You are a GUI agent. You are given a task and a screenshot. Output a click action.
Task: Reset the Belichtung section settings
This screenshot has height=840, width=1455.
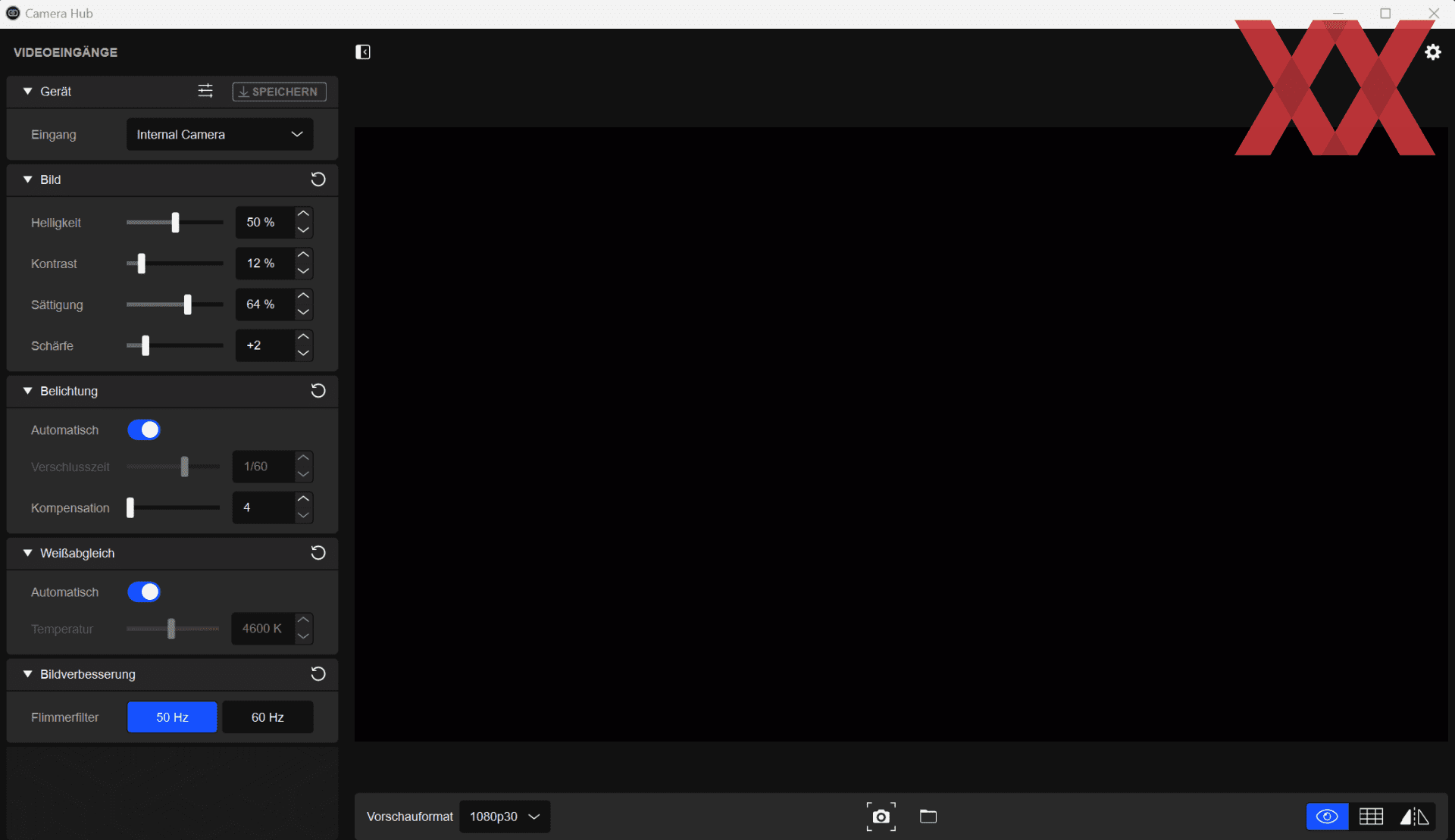[318, 391]
